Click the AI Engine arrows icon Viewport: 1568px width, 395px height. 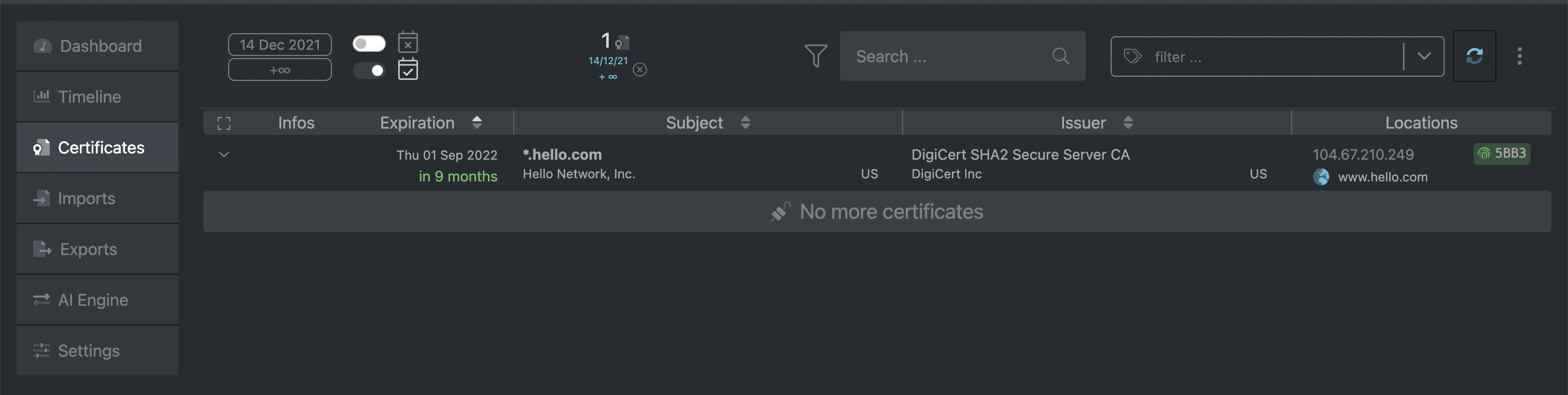click(x=41, y=300)
